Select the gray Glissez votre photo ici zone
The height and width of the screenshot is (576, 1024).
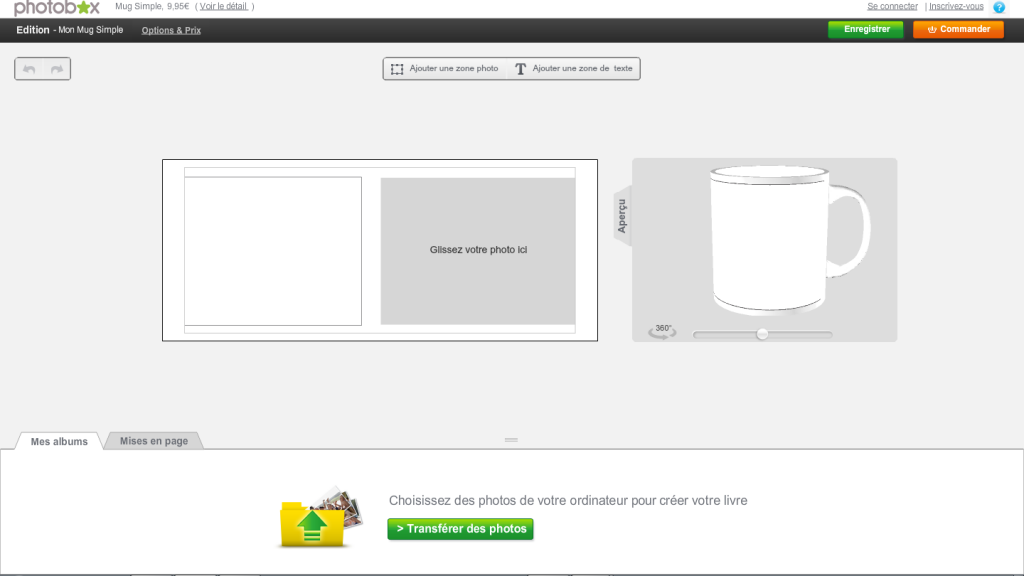click(x=478, y=250)
